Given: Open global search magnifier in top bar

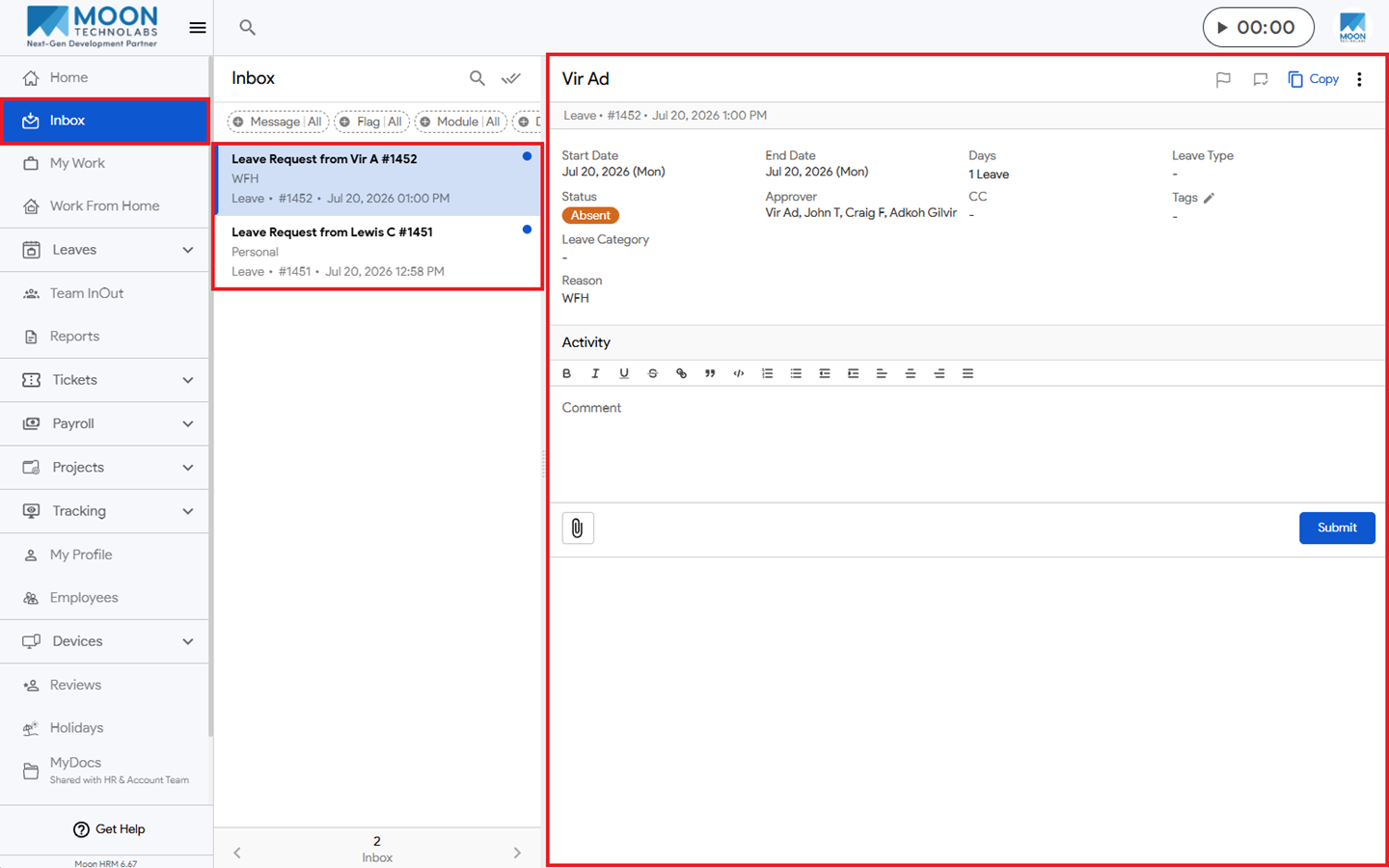Looking at the screenshot, I should 248,28.
